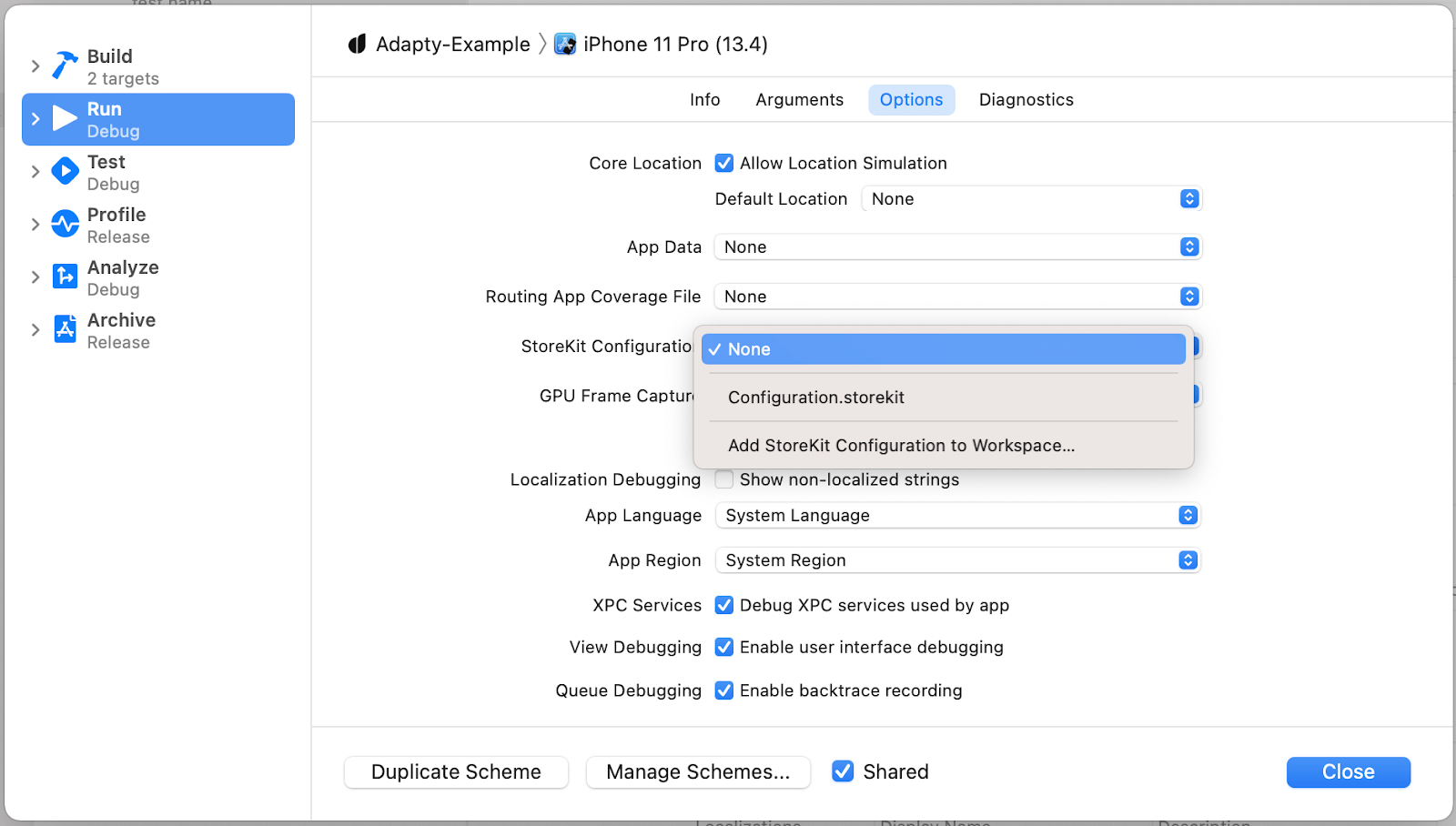Select Add StoreKit Configuration to Workspace
This screenshot has height=826, width=1456.
click(x=901, y=446)
